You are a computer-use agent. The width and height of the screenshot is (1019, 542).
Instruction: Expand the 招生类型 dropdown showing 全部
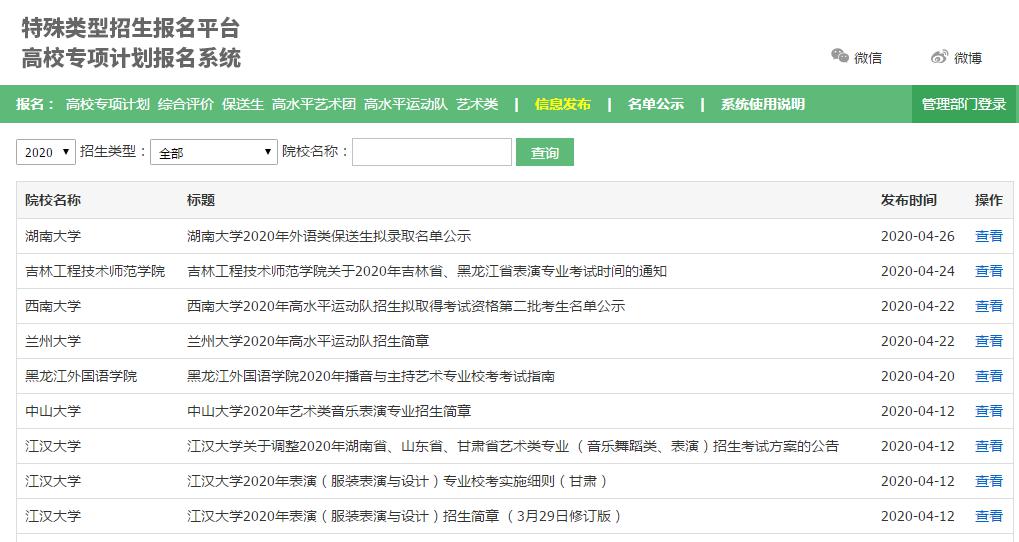[214, 152]
